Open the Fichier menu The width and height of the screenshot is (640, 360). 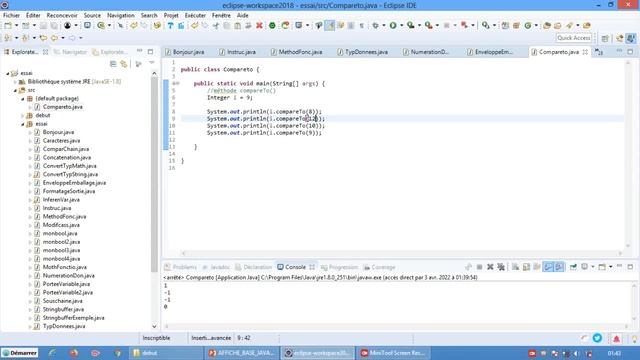(x=11, y=15)
